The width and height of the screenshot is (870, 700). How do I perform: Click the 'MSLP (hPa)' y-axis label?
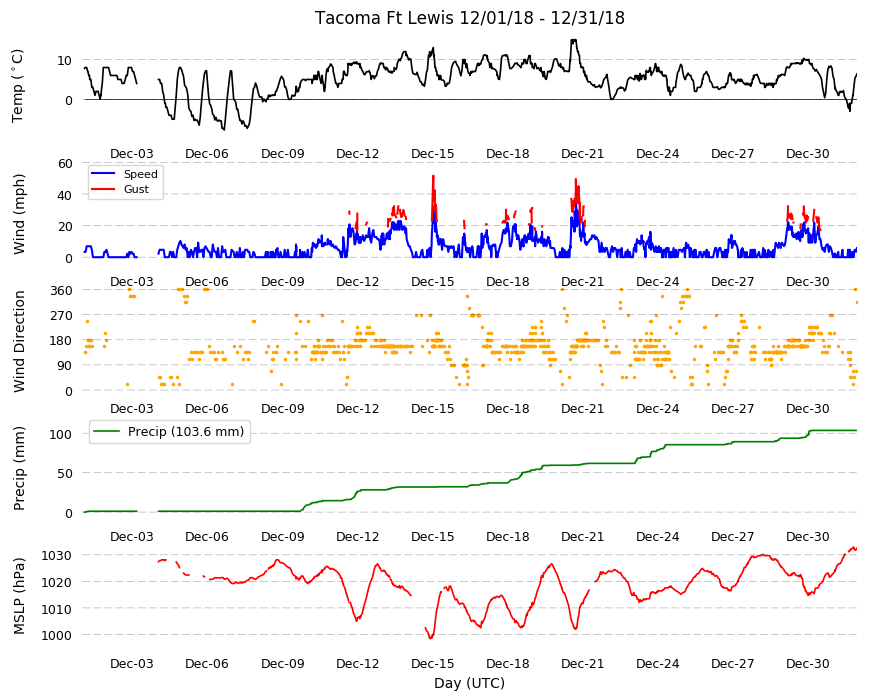19,595
